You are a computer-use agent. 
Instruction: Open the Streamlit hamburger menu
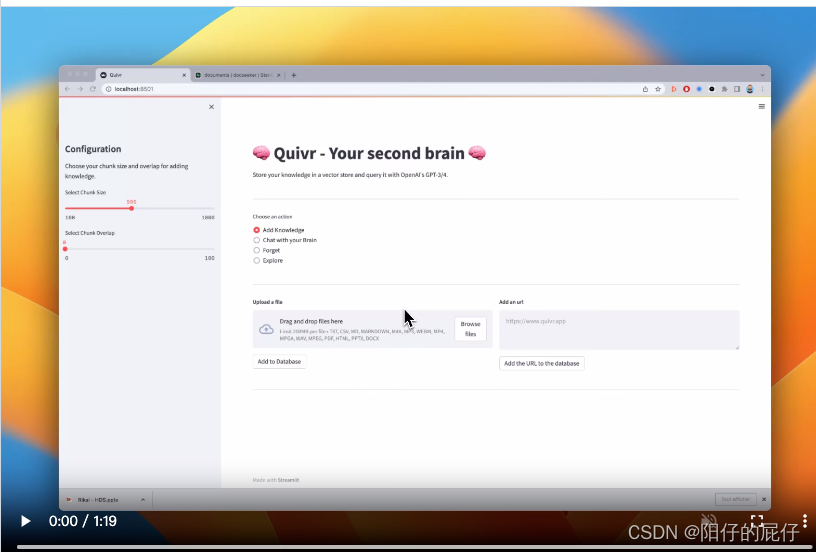(x=761, y=107)
